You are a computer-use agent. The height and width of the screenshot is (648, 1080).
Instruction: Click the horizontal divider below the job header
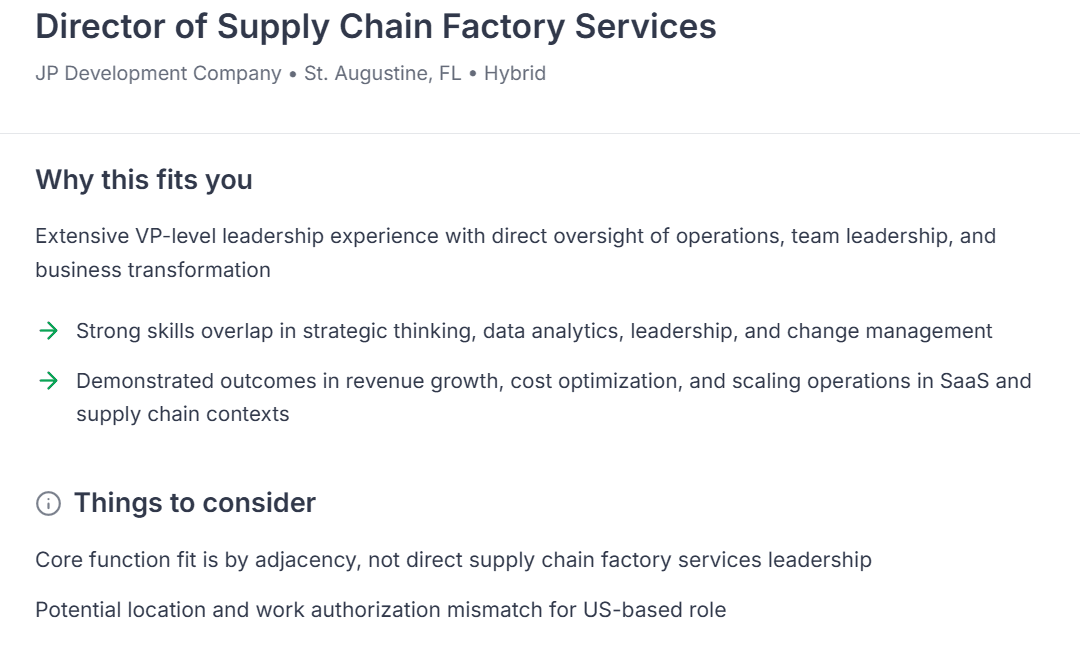pos(540,133)
